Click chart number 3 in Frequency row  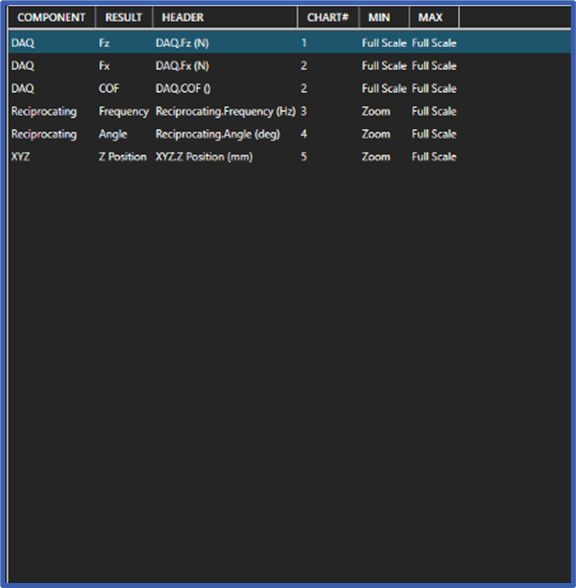(304, 112)
